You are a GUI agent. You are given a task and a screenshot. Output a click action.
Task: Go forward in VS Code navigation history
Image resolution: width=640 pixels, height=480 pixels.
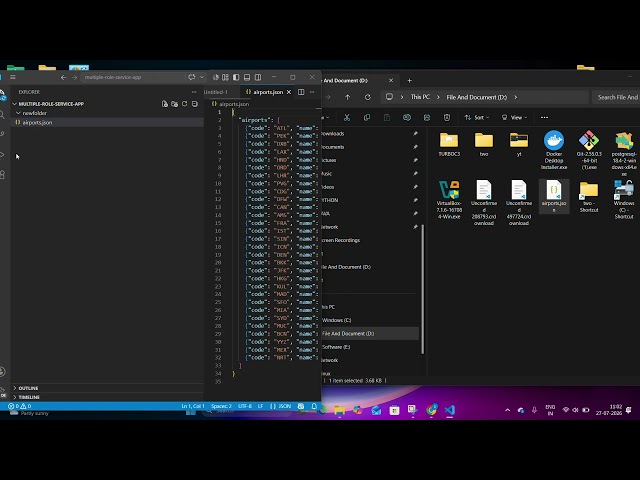point(74,77)
